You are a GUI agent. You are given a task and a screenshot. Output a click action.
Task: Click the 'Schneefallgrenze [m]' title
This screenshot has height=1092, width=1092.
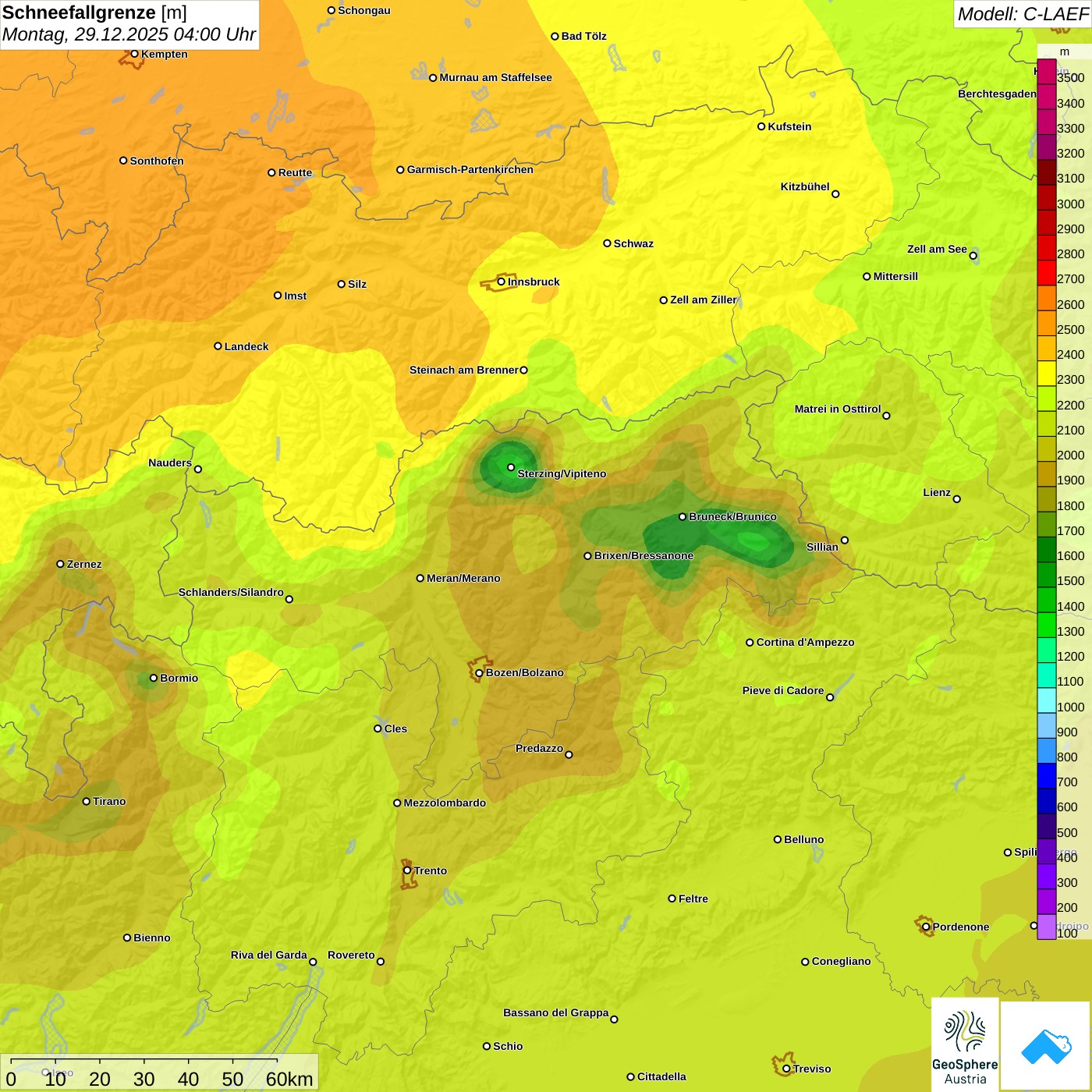click(x=94, y=12)
